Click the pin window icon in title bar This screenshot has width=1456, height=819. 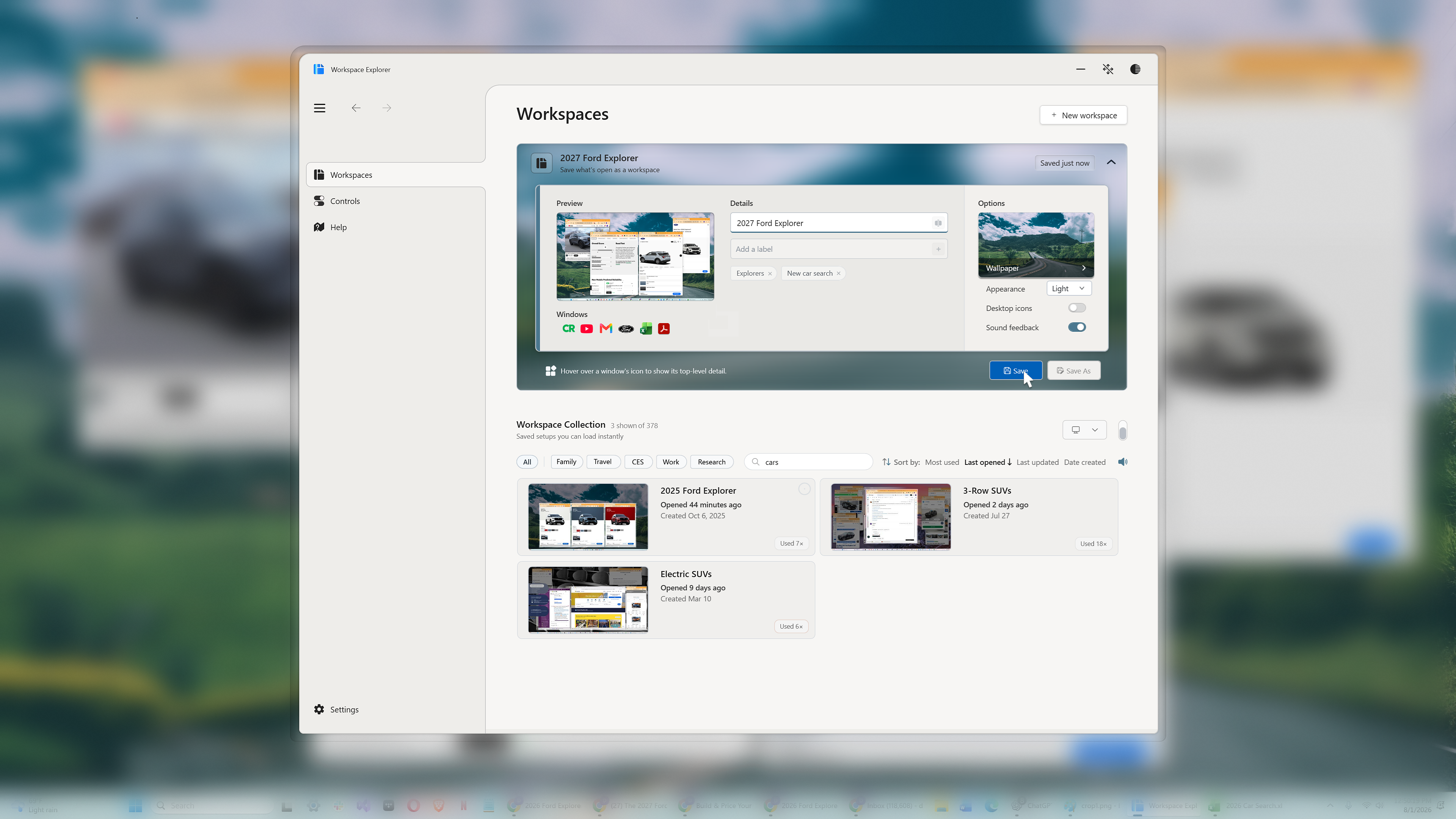click(1108, 69)
